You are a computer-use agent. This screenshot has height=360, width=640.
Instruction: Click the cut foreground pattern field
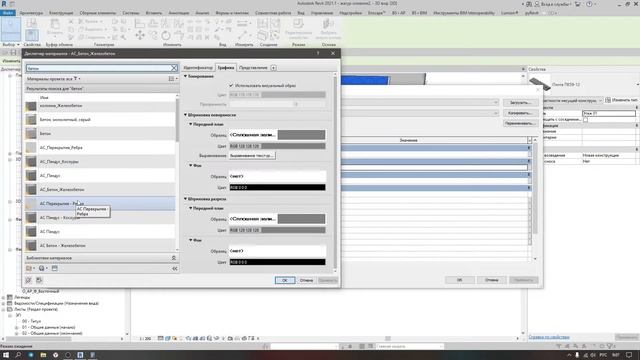pos(277,219)
